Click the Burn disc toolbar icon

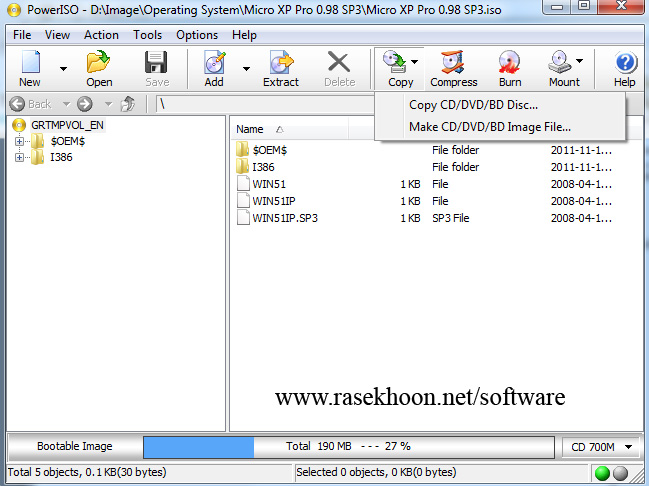tap(509, 62)
